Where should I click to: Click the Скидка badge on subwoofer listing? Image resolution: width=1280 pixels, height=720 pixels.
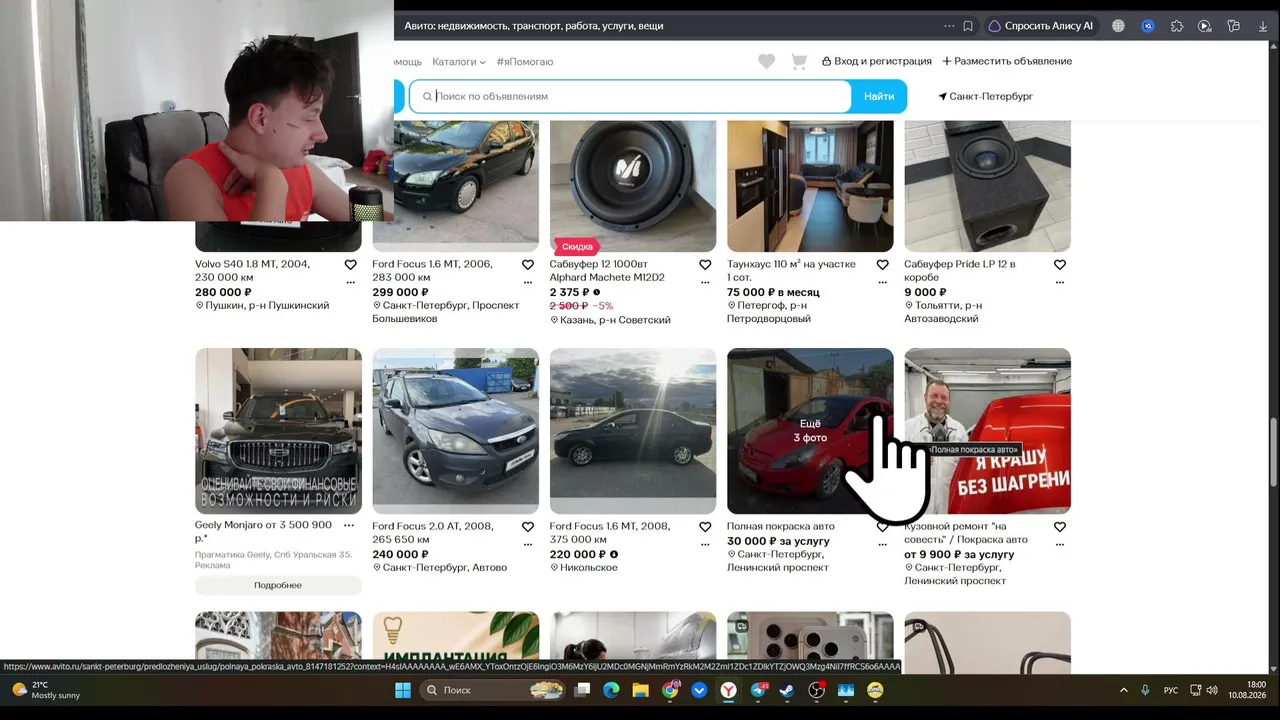577,246
